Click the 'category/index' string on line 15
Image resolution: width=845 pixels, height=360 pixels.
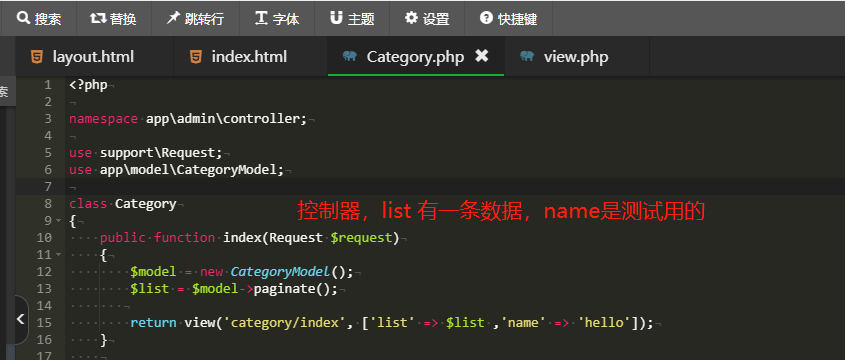click(284, 323)
